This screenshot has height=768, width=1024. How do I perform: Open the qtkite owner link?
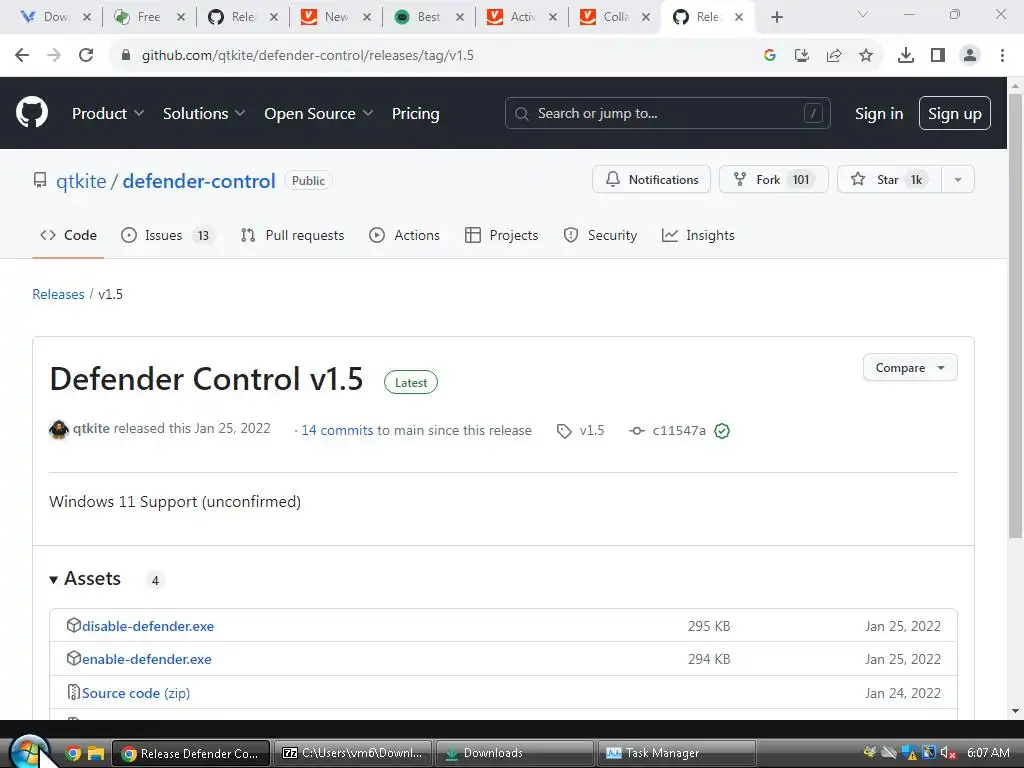(x=81, y=181)
